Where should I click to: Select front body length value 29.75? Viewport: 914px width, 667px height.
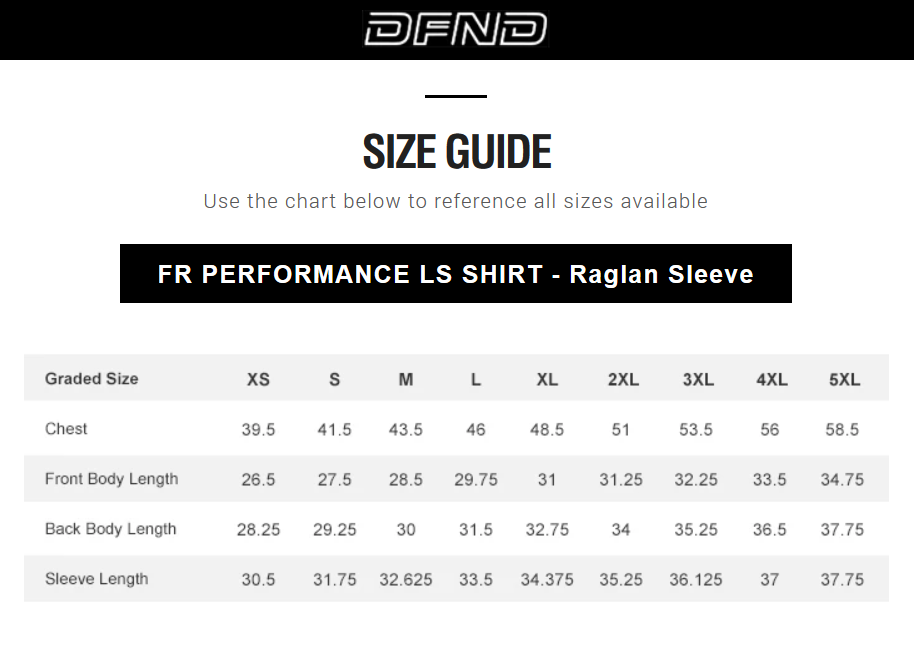[x=476, y=480]
